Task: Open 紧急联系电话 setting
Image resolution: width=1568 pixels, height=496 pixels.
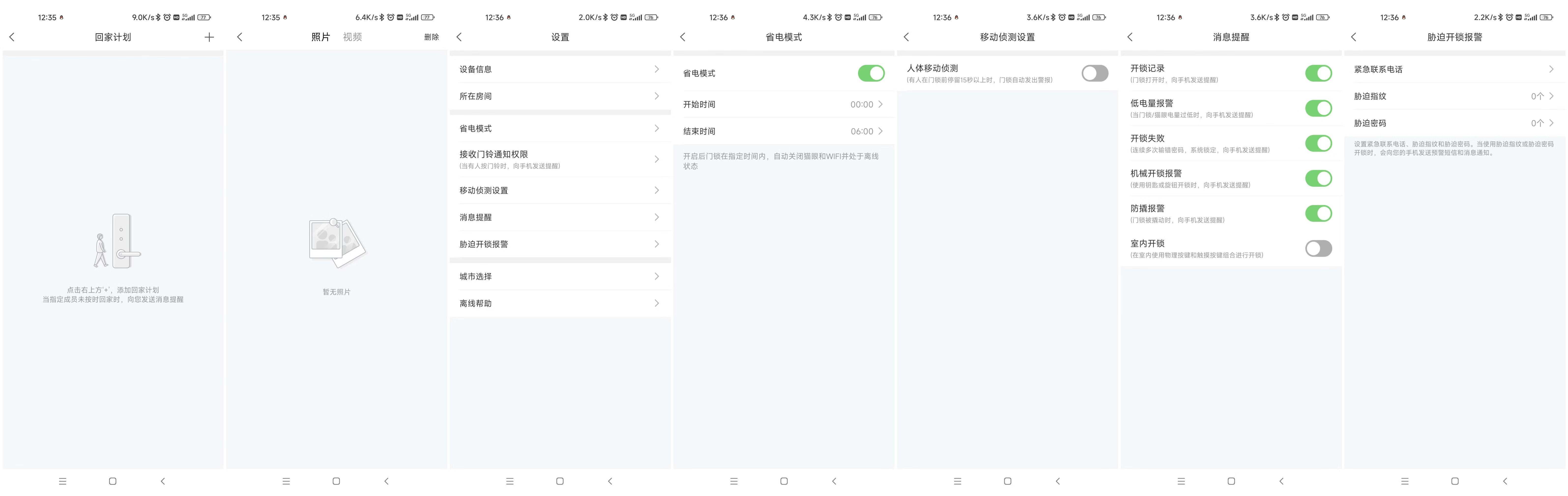Action: (1455, 69)
